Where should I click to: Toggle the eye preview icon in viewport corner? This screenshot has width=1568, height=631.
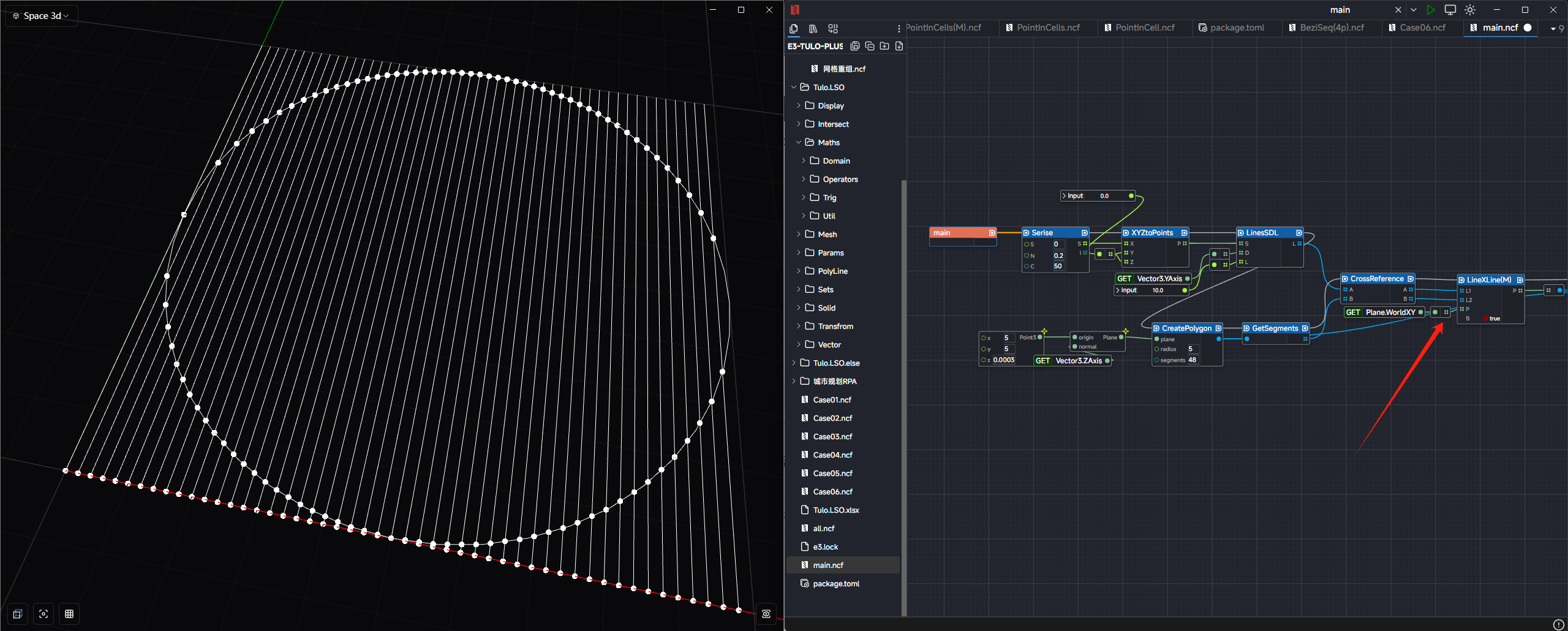[x=766, y=614]
